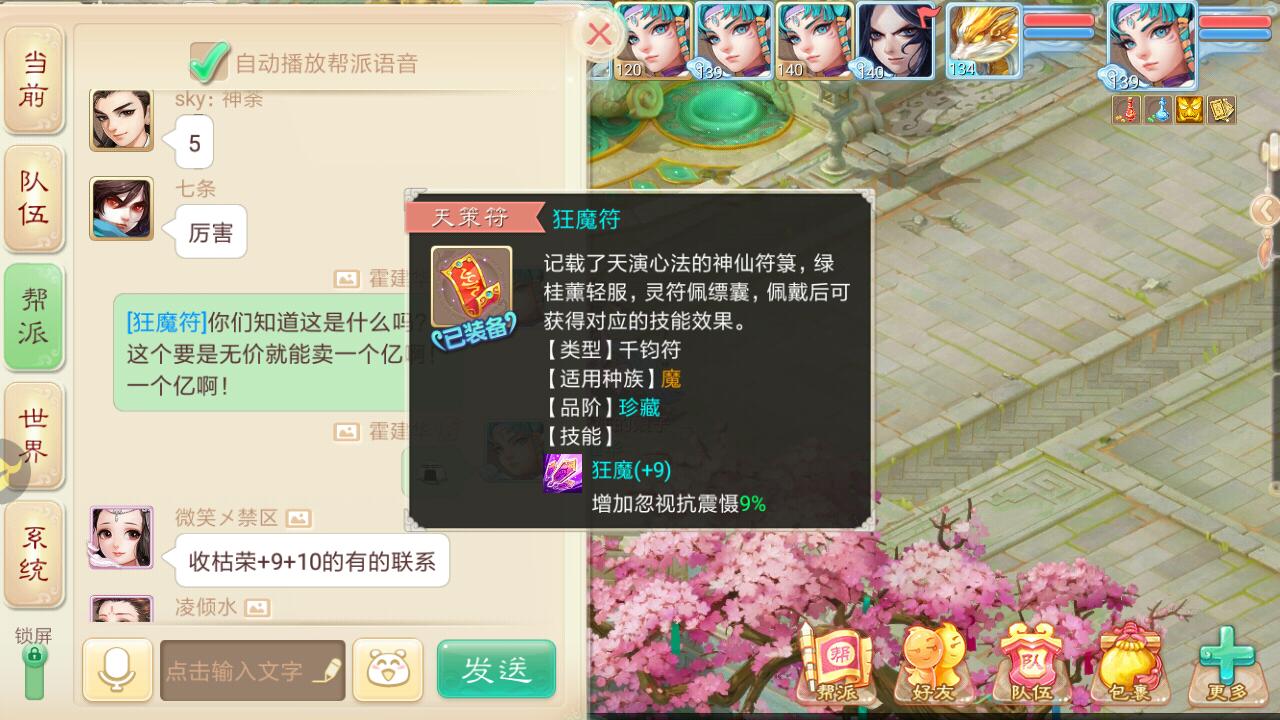Toggle 自动播放帮派语音 checkbox
This screenshot has height=720, width=1280.
click(209, 63)
